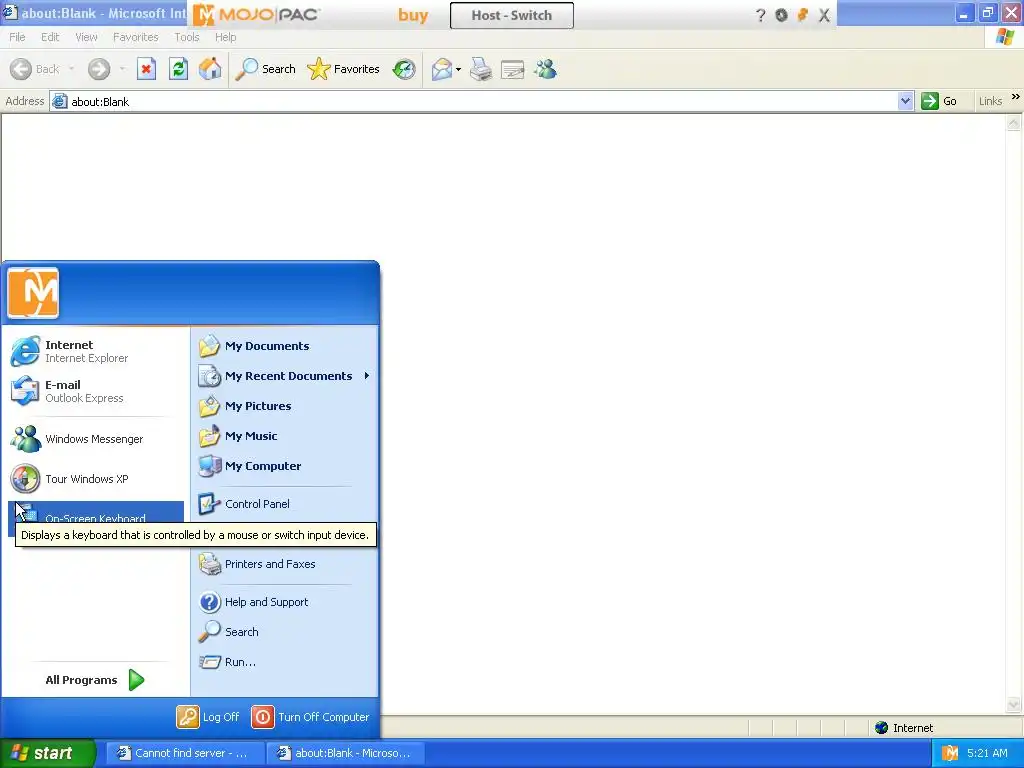1024x768 pixels.
Task: Open My Documents in the Start menu
Action: (284, 346)
